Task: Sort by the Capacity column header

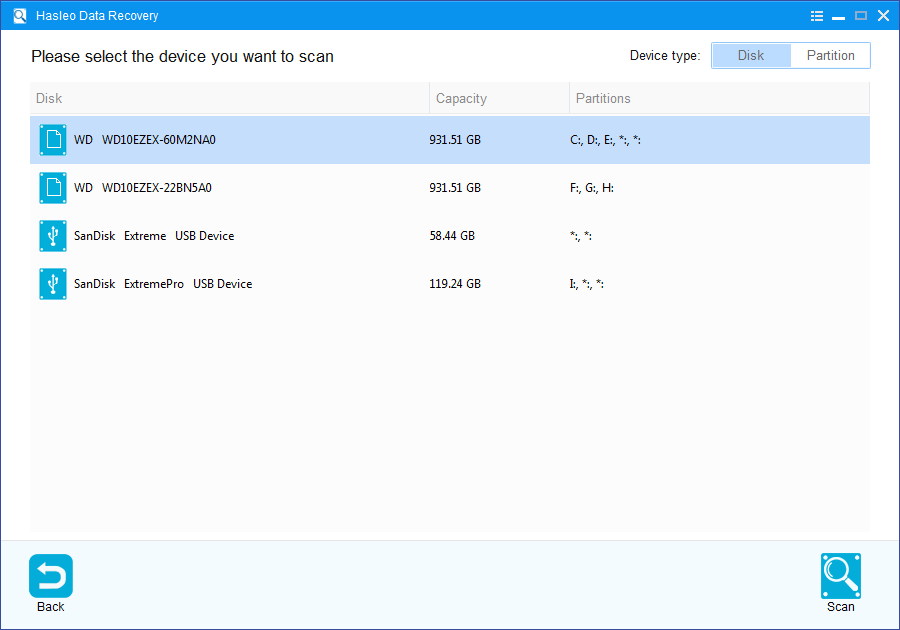Action: coord(499,98)
